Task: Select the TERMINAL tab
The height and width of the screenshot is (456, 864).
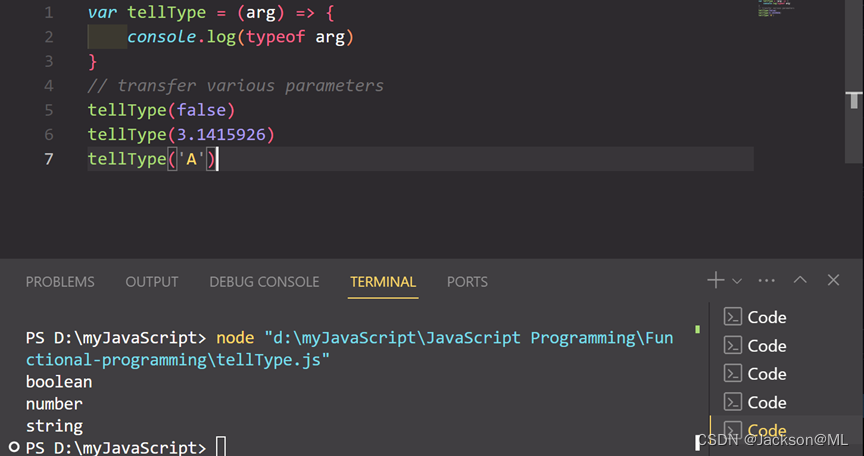Action: (383, 282)
